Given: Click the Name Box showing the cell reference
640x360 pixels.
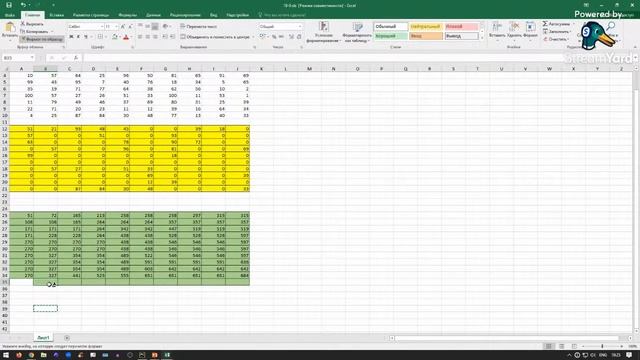Looking at the screenshot, I should pyautogui.click(x=18, y=58).
